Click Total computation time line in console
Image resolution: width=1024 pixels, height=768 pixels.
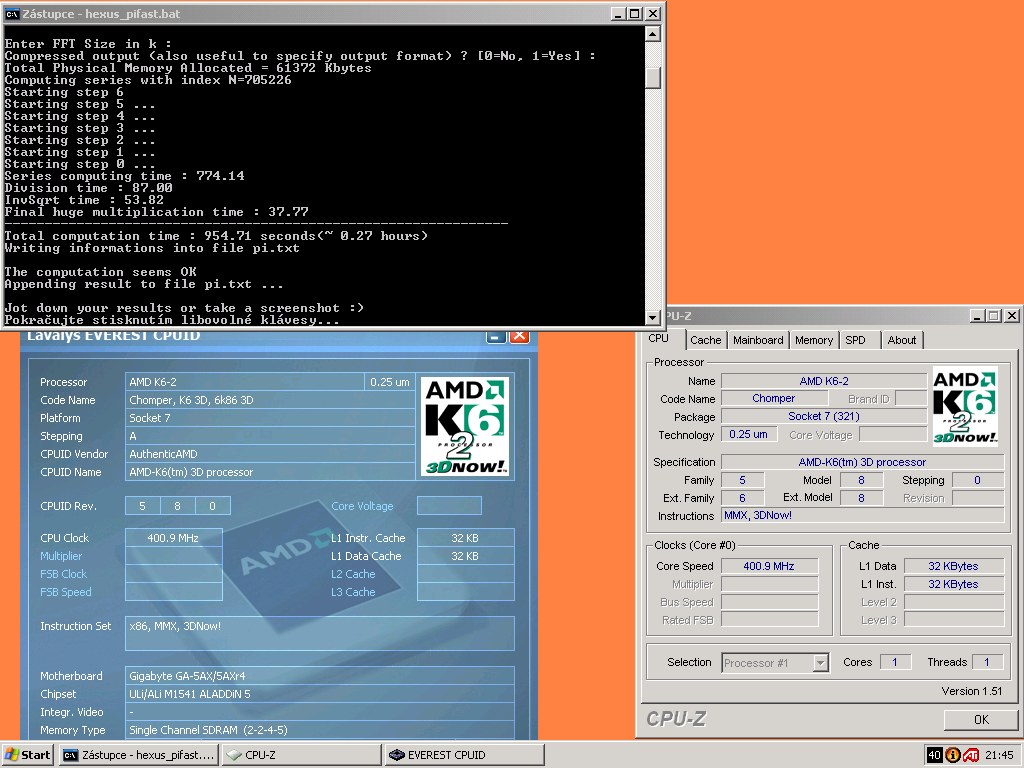[x=216, y=236]
